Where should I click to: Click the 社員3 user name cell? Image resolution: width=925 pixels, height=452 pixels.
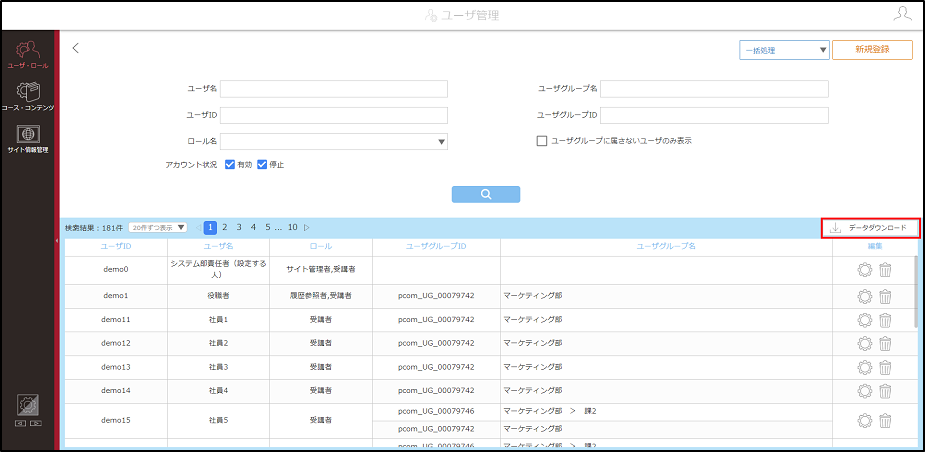(x=218, y=367)
